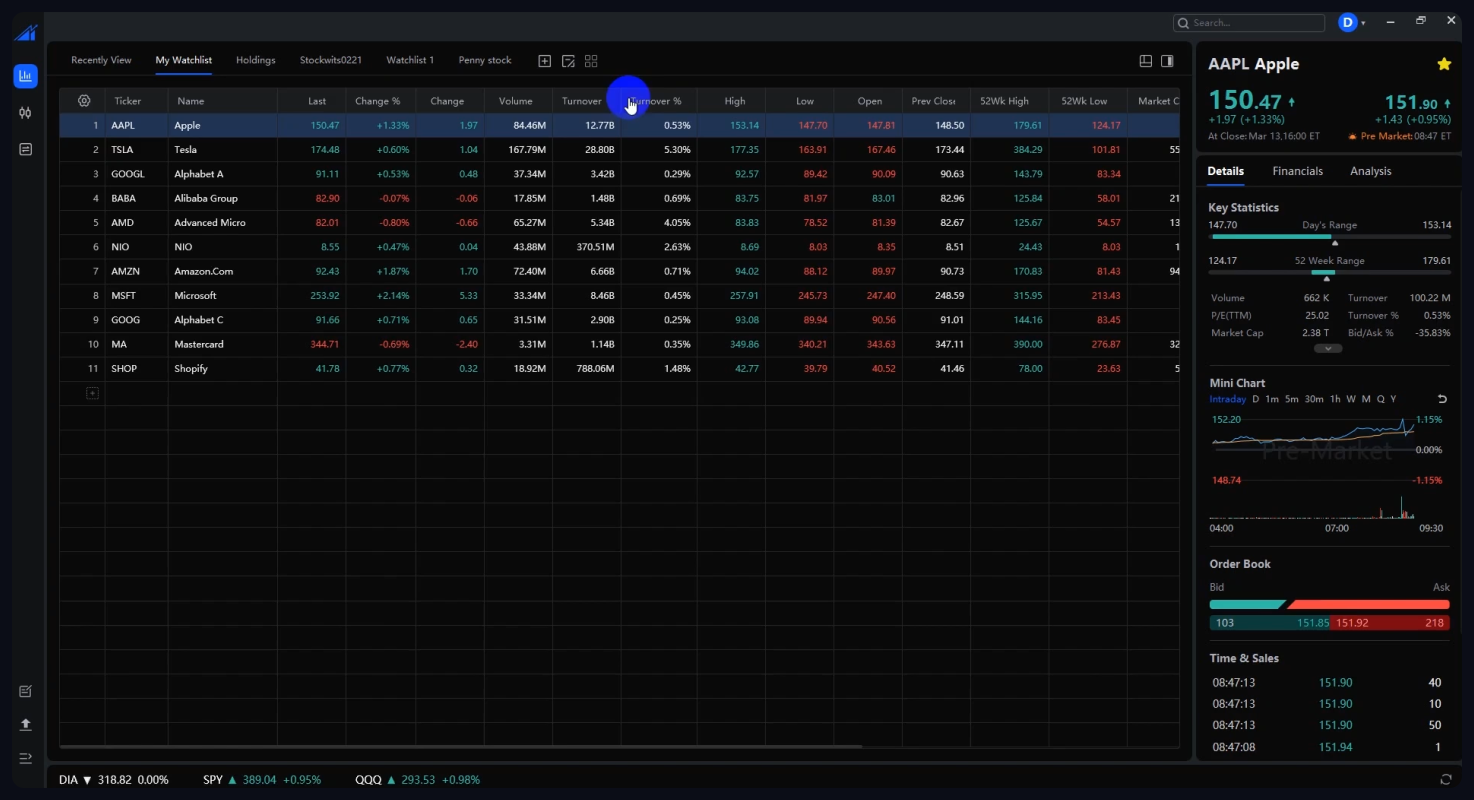
Task: Toggle the right side panel layout icon
Action: (x=1167, y=61)
